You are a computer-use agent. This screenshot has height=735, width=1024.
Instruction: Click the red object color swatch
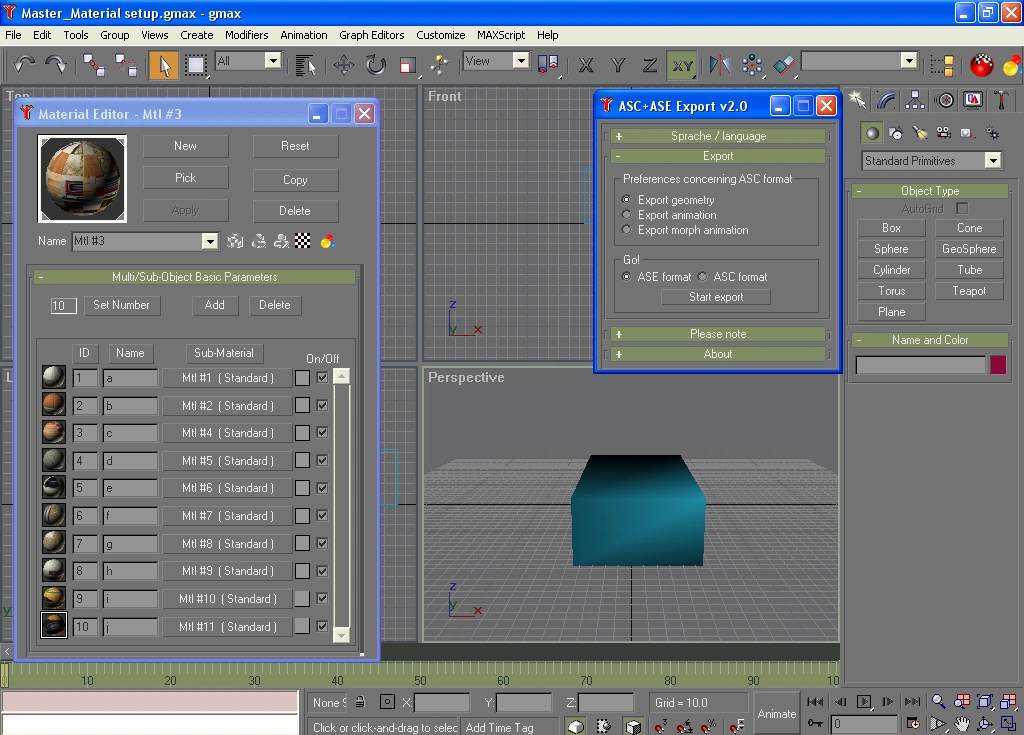[997, 365]
